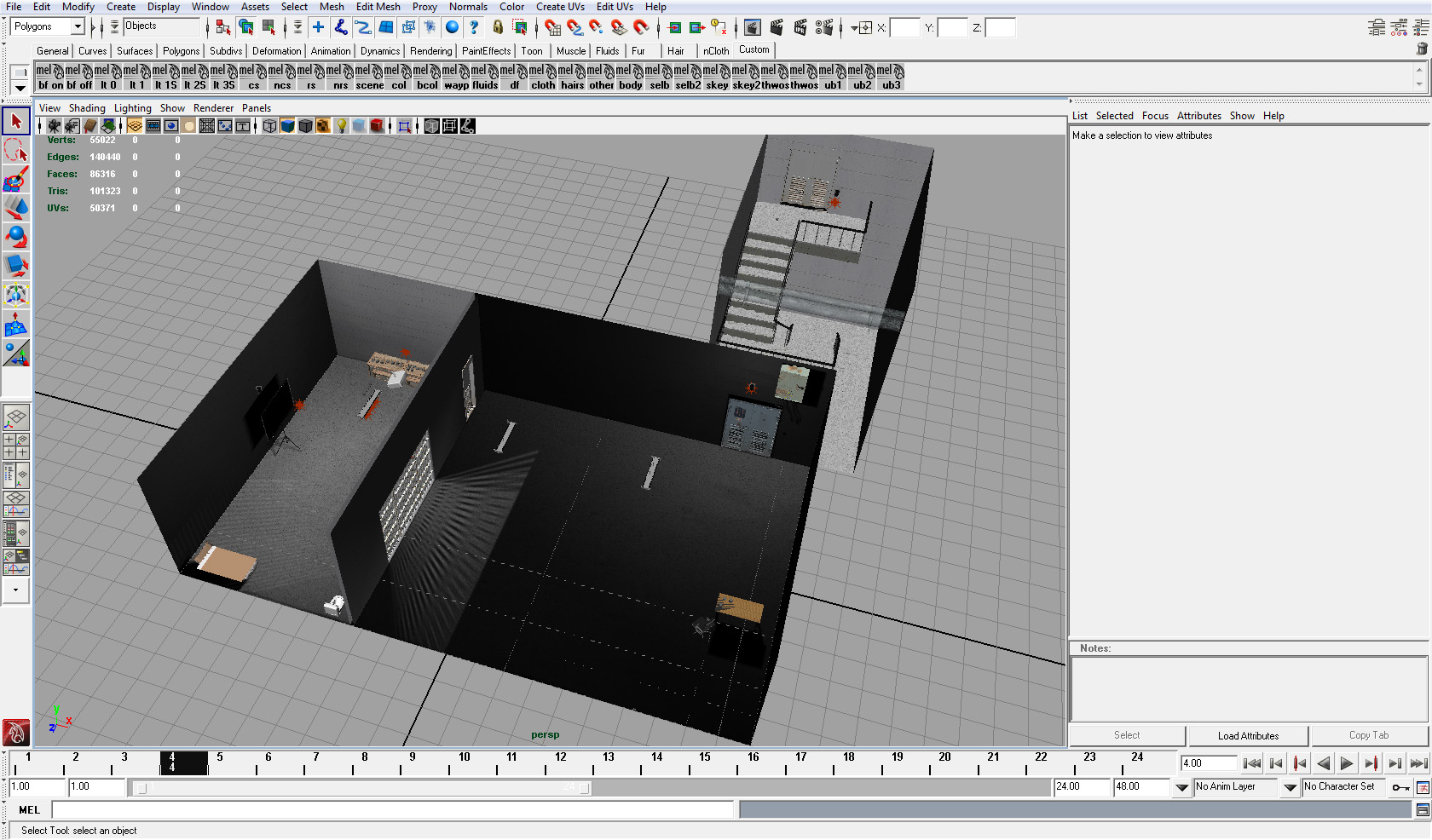Toggle use all lights bulb icon
This screenshot has height=840, width=1432.
click(342, 126)
